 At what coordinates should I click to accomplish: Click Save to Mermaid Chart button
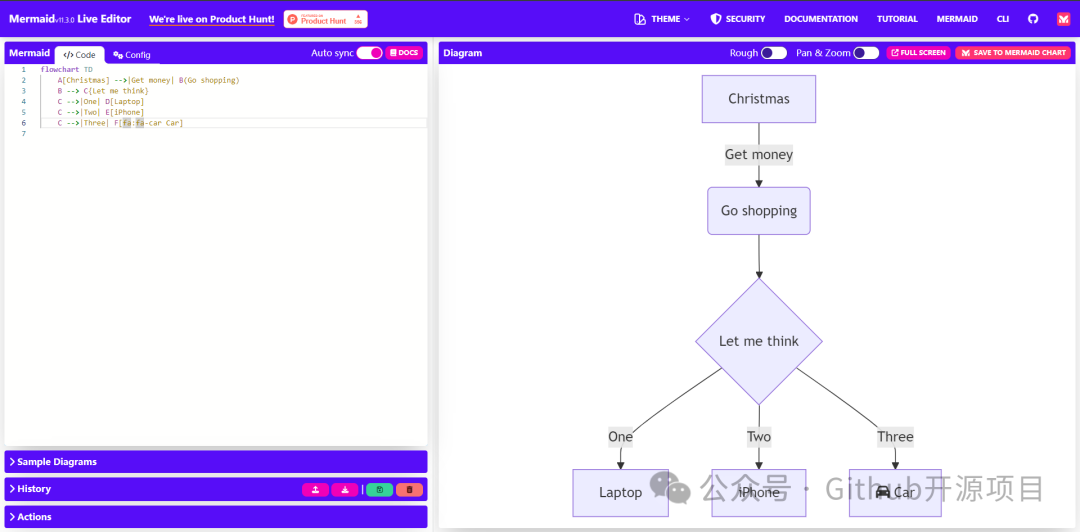(x=1012, y=53)
